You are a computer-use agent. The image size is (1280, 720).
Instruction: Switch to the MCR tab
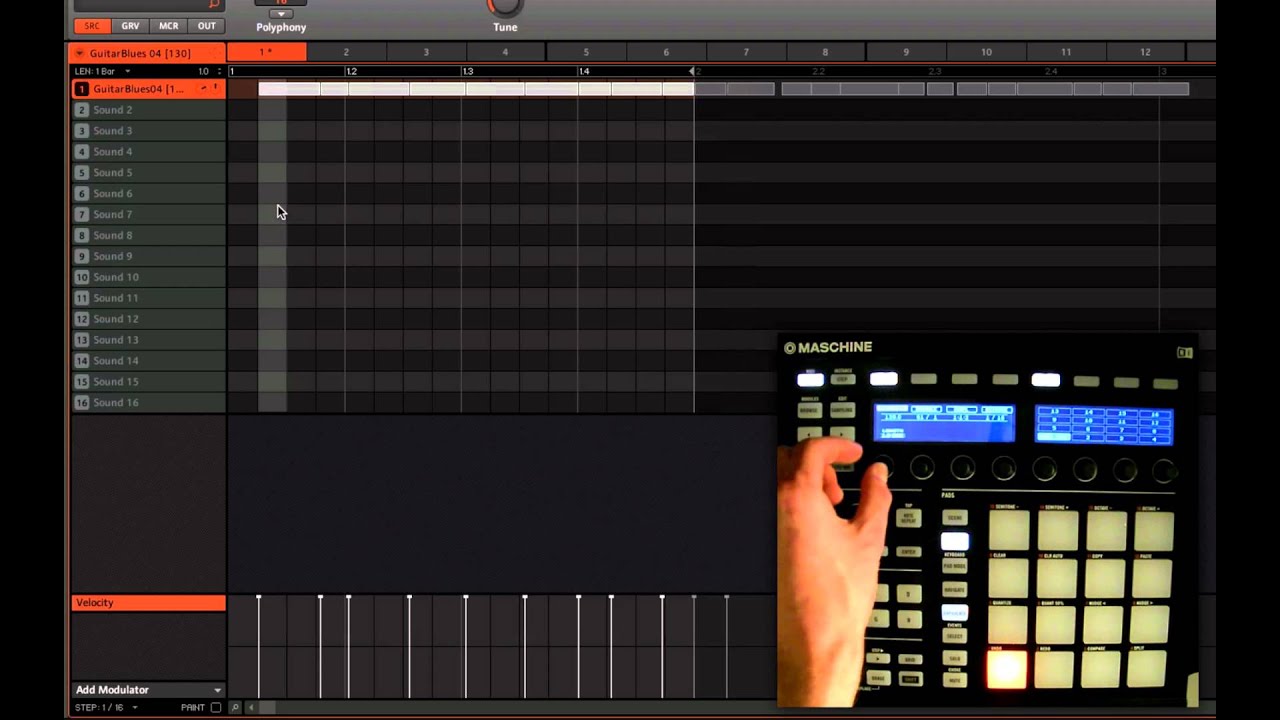[x=168, y=26]
